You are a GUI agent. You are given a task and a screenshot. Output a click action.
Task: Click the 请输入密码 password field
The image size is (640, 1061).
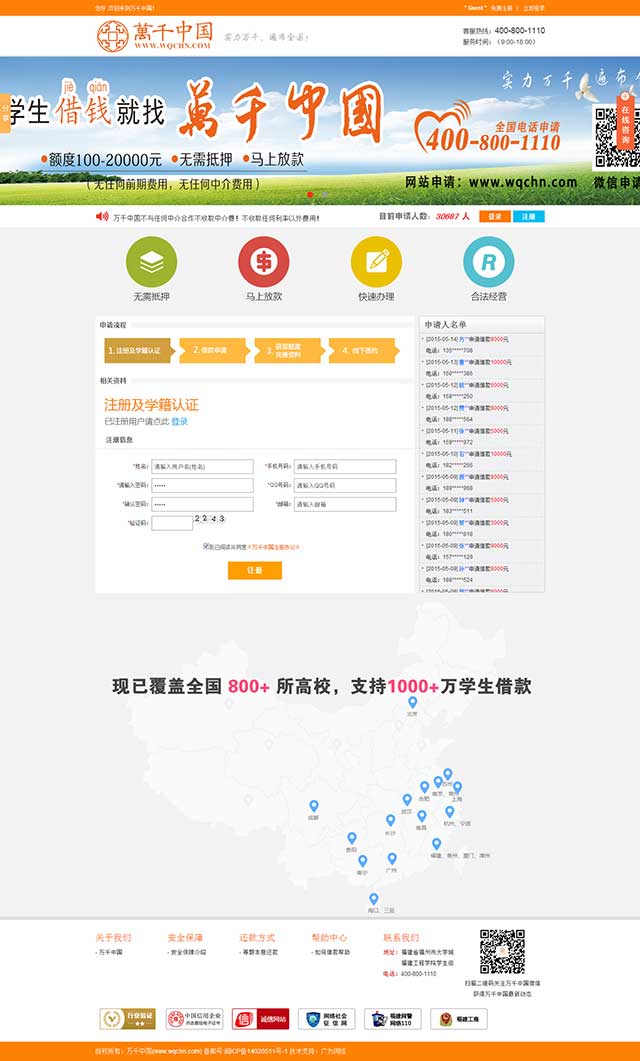[202, 485]
